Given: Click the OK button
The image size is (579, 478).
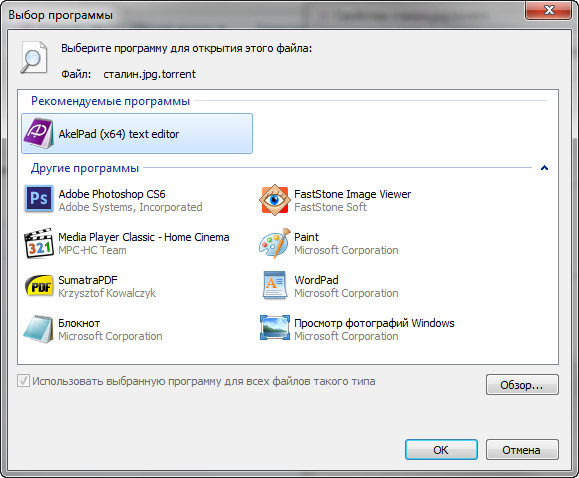Looking at the screenshot, I should point(441,450).
